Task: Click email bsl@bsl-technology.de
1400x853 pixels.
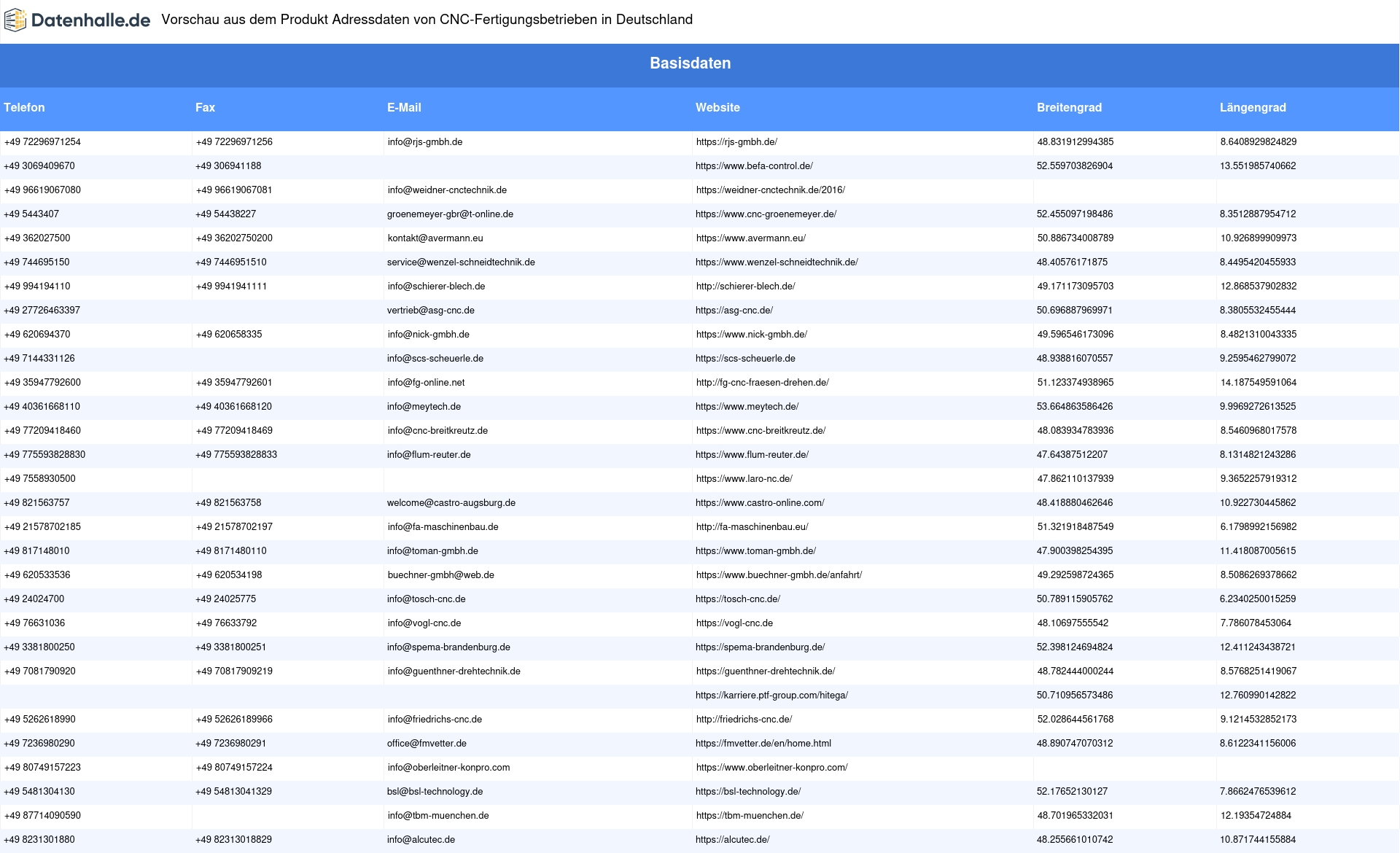Action: click(435, 792)
